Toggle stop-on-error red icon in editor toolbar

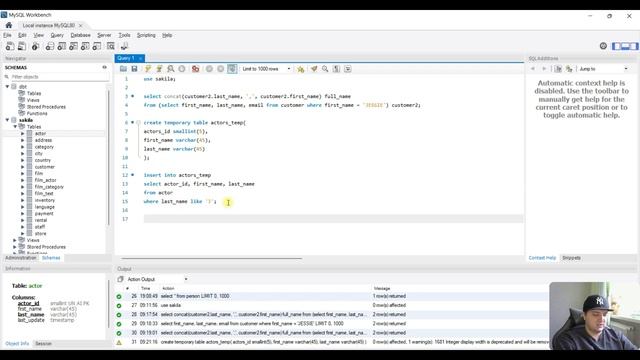click(196, 69)
